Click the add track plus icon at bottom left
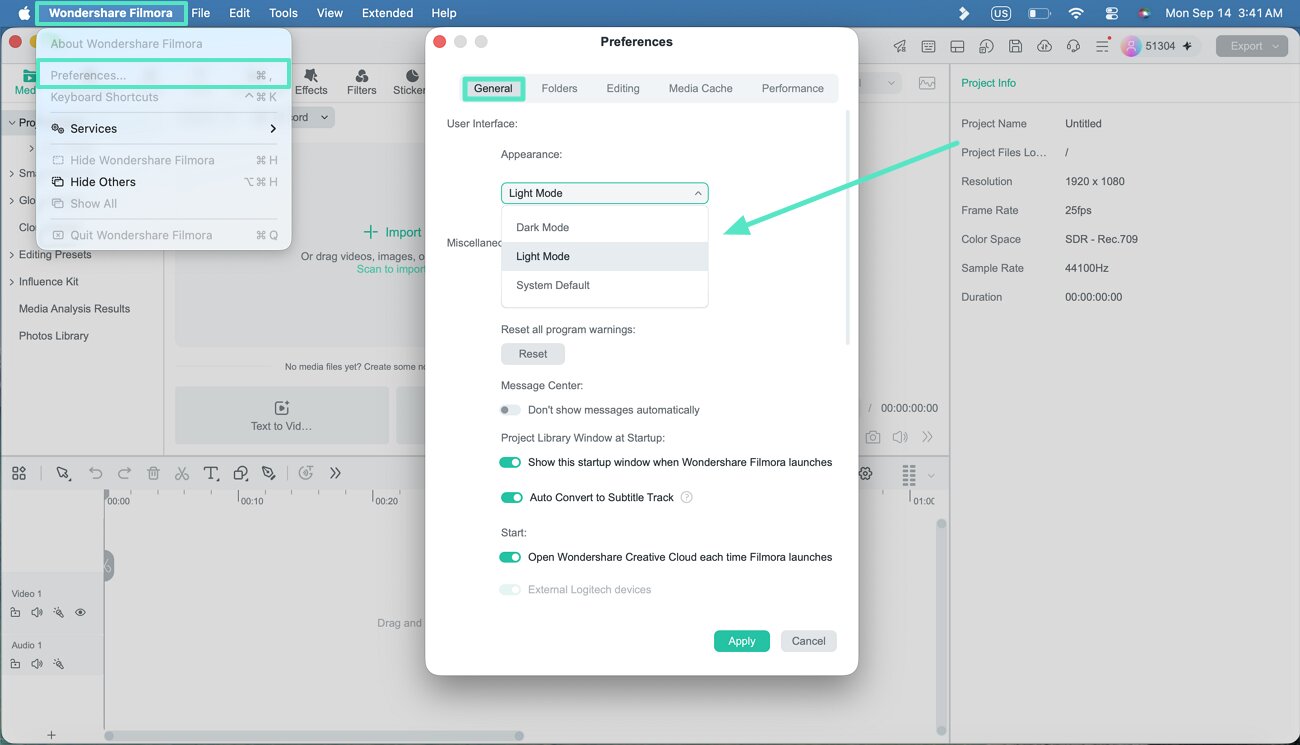This screenshot has width=1300, height=745. [51, 735]
